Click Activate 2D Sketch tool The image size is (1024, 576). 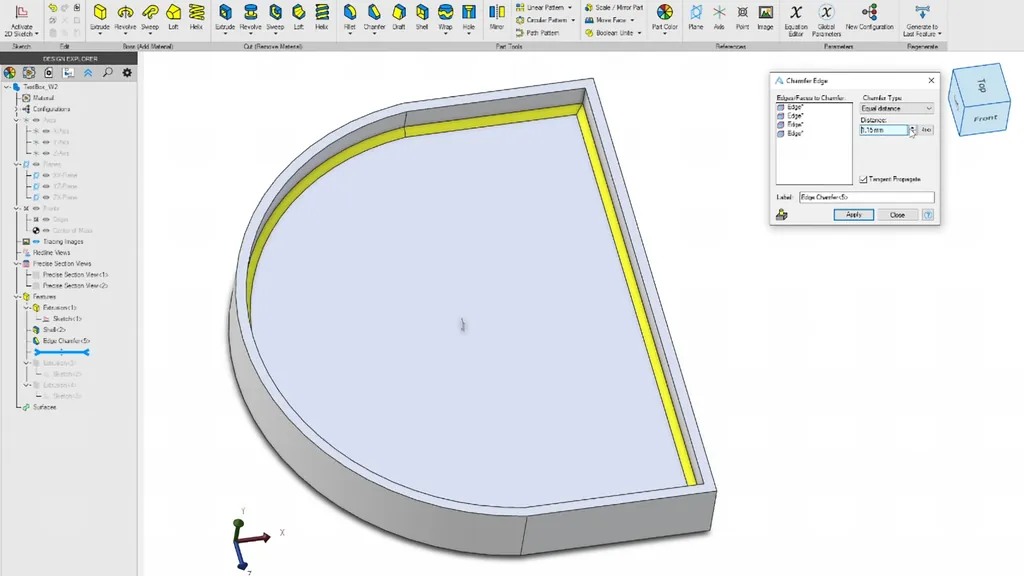tap(22, 20)
